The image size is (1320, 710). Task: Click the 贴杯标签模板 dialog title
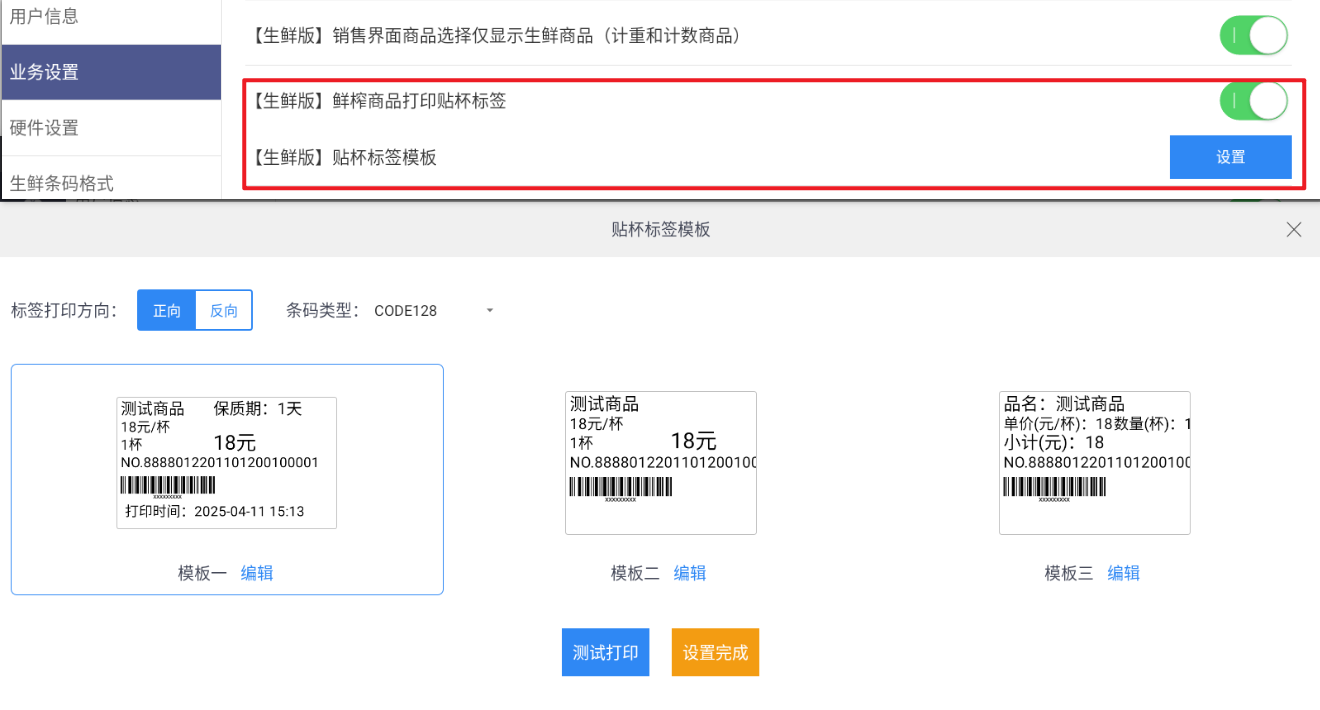(x=661, y=230)
